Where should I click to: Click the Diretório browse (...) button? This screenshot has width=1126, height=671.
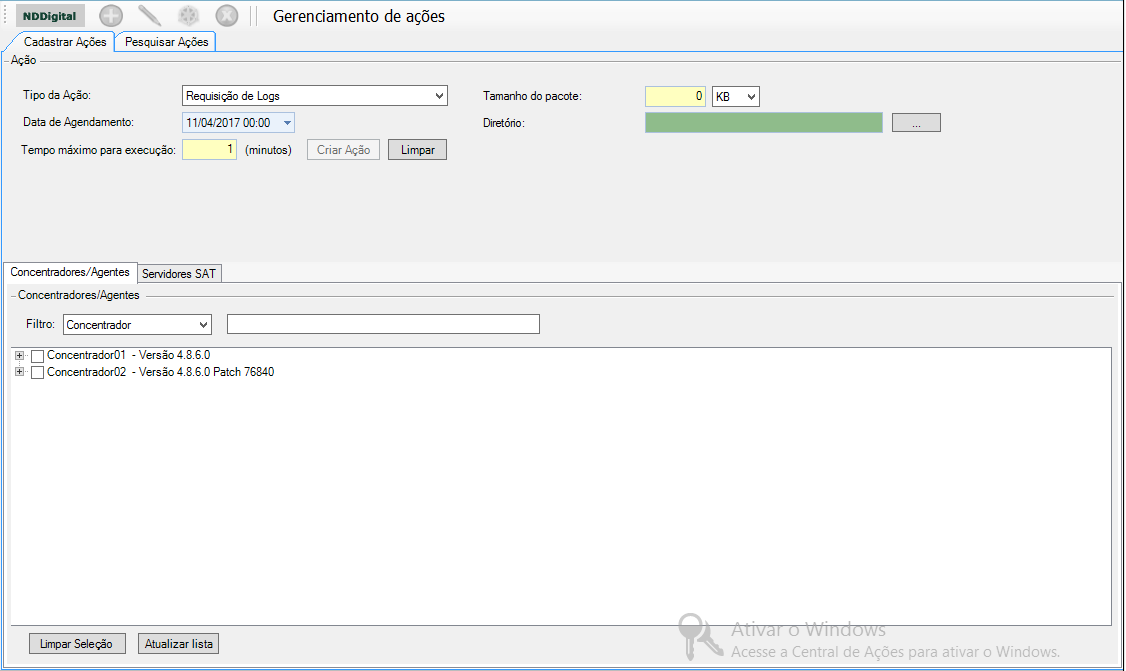916,123
